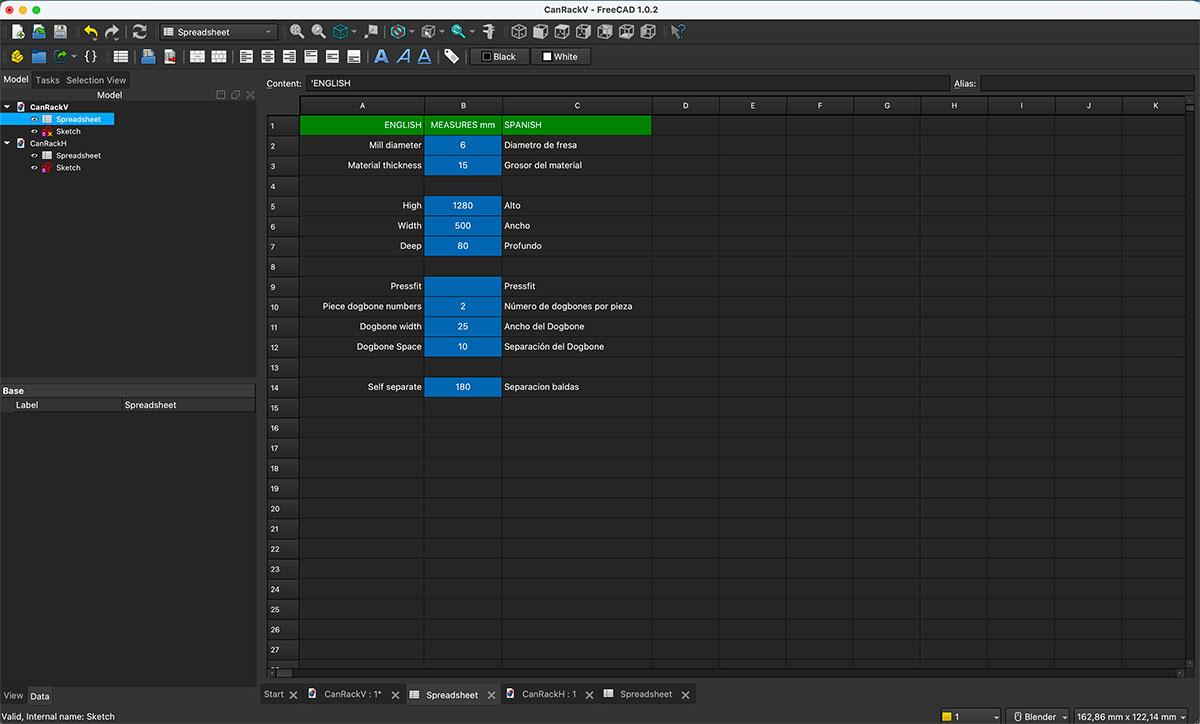Create a new document via toolbar icon
The height and width of the screenshot is (724, 1200).
17,32
